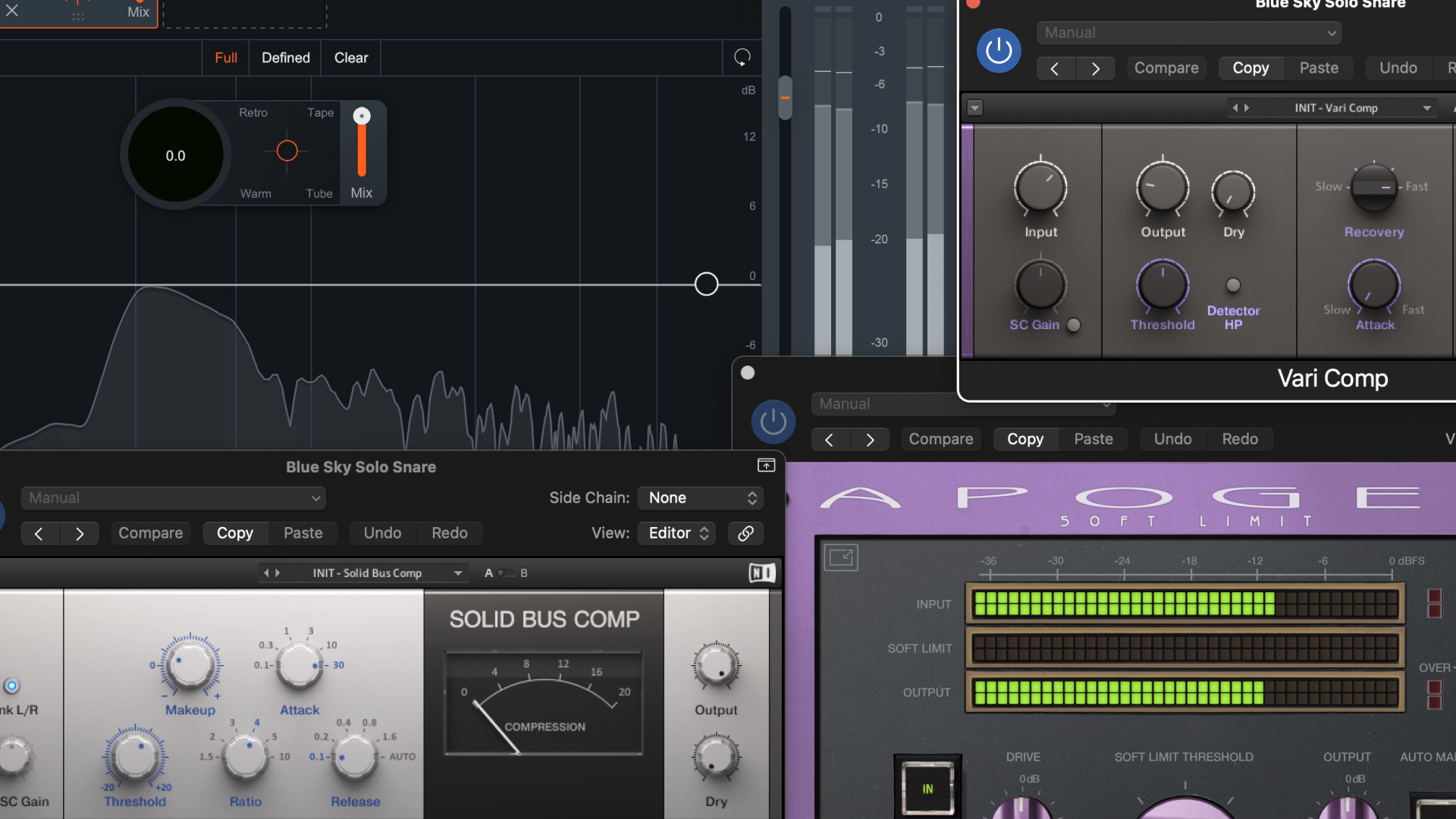Click the Solid Bus Comp Makeup knob

(x=190, y=665)
